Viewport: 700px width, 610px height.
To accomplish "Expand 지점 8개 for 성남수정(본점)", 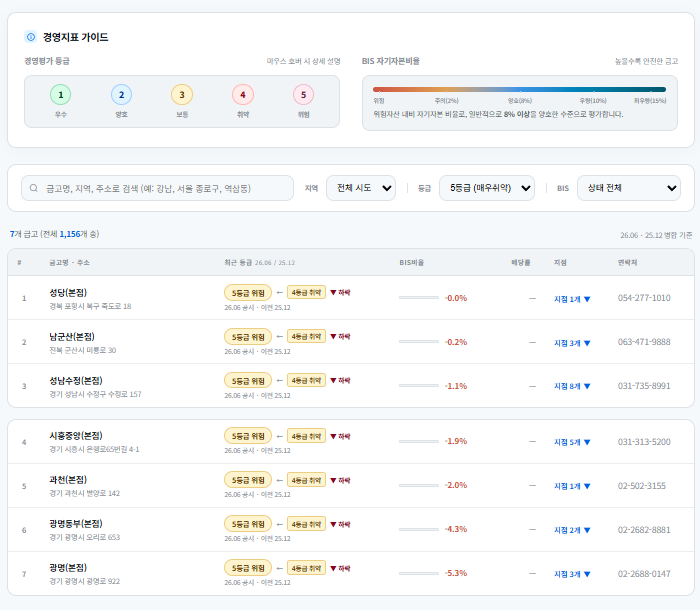I will pos(572,386).
